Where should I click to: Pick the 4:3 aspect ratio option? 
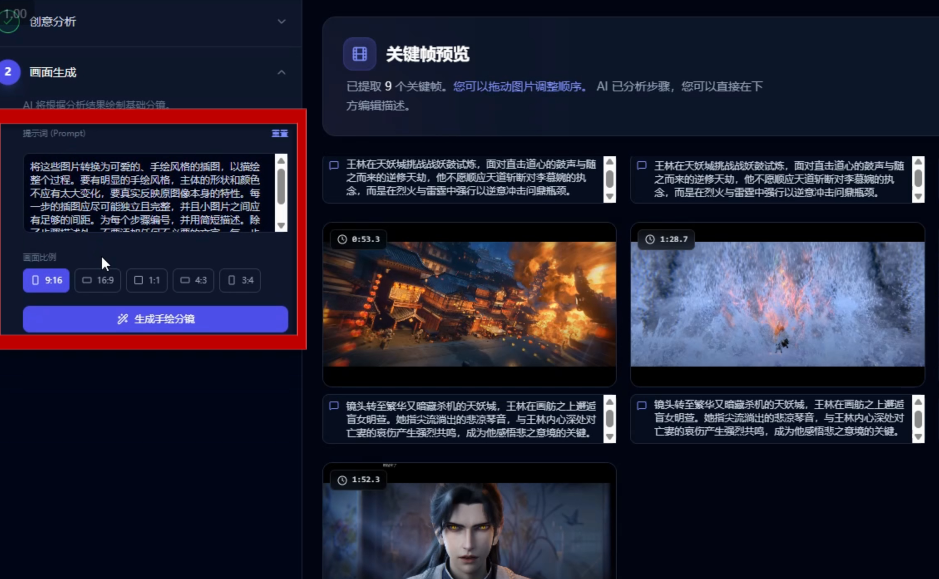tap(193, 280)
